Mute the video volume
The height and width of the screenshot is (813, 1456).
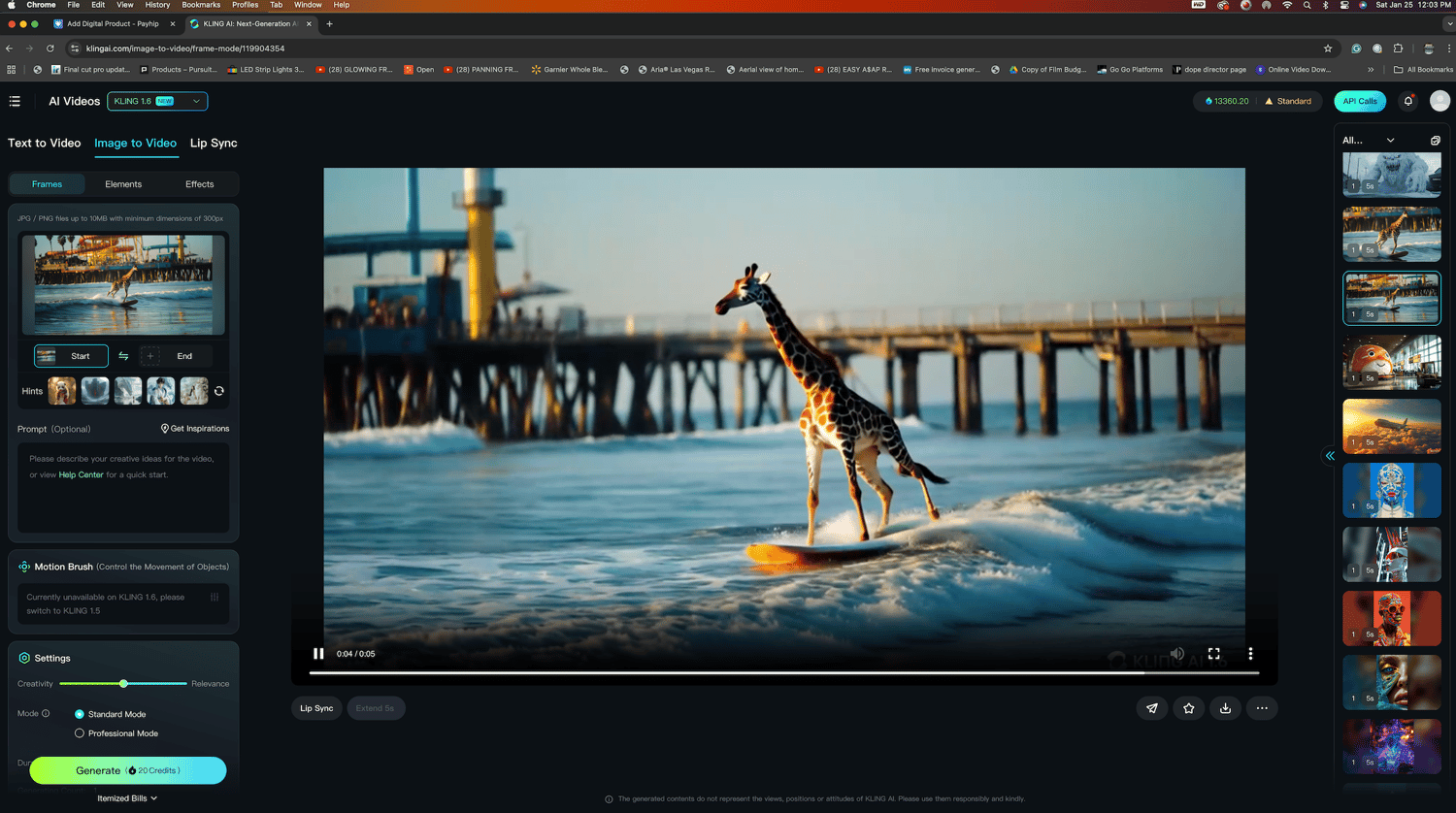pyautogui.click(x=1177, y=654)
